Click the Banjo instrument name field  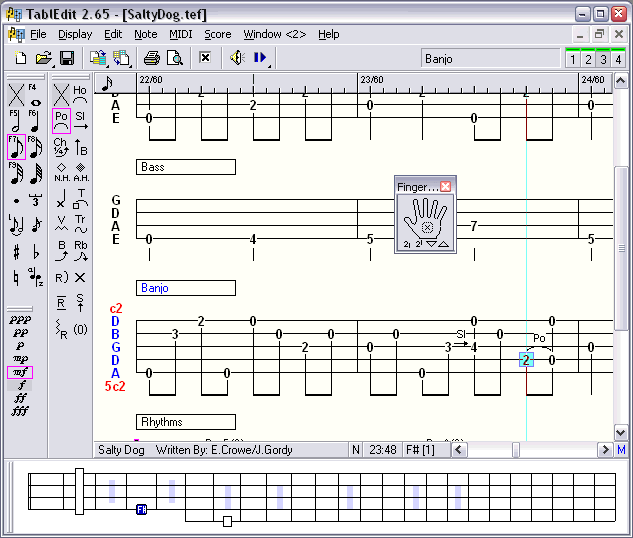click(490, 59)
